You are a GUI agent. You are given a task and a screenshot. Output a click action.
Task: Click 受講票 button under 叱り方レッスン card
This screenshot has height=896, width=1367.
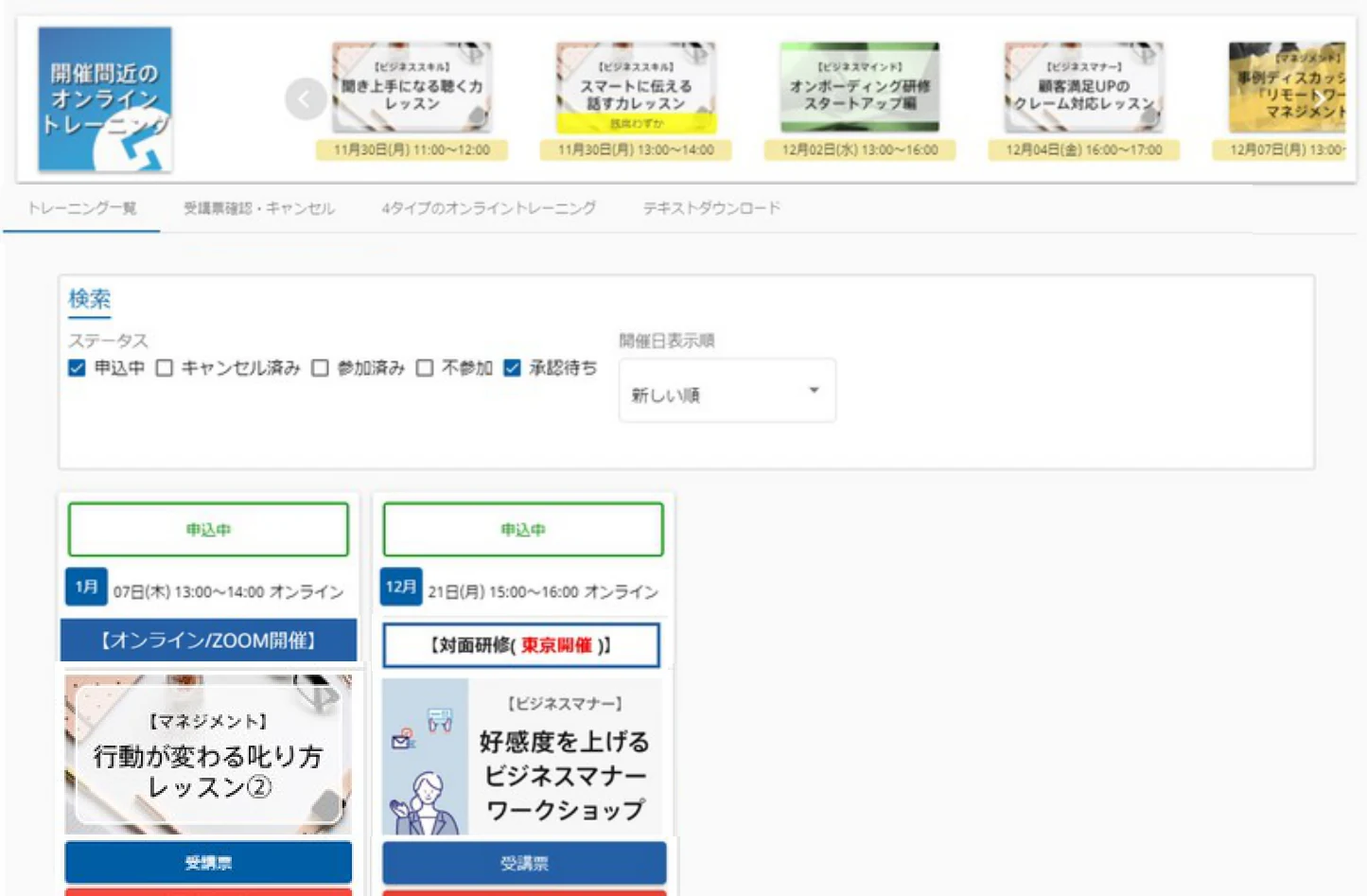coord(208,863)
